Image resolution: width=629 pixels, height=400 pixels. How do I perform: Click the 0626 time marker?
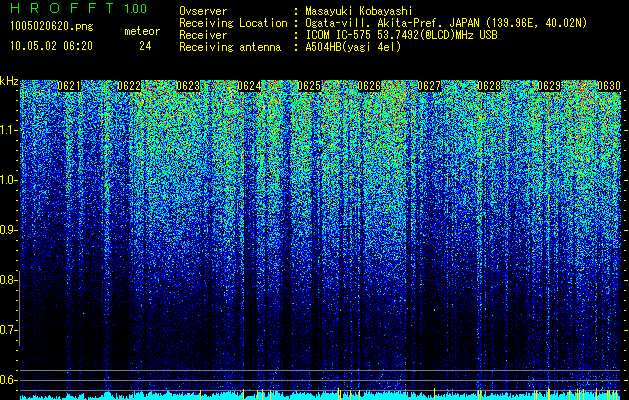pyautogui.click(x=369, y=86)
